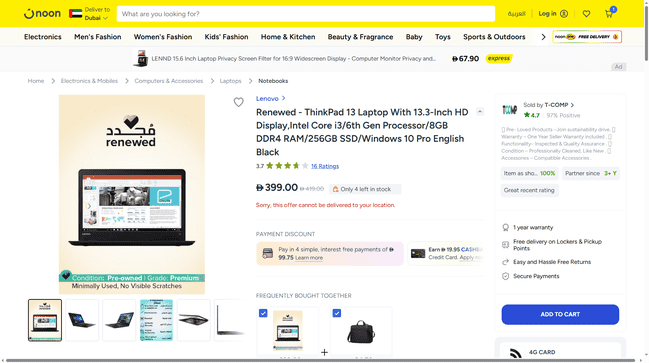Click the main renewed laptop product image
The image size is (649, 363).
coord(132,195)
